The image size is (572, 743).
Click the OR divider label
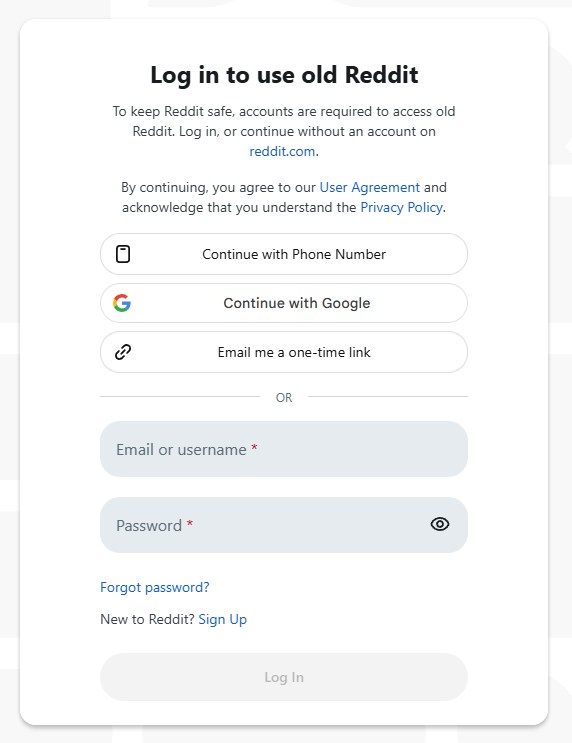tap(284, 398)
